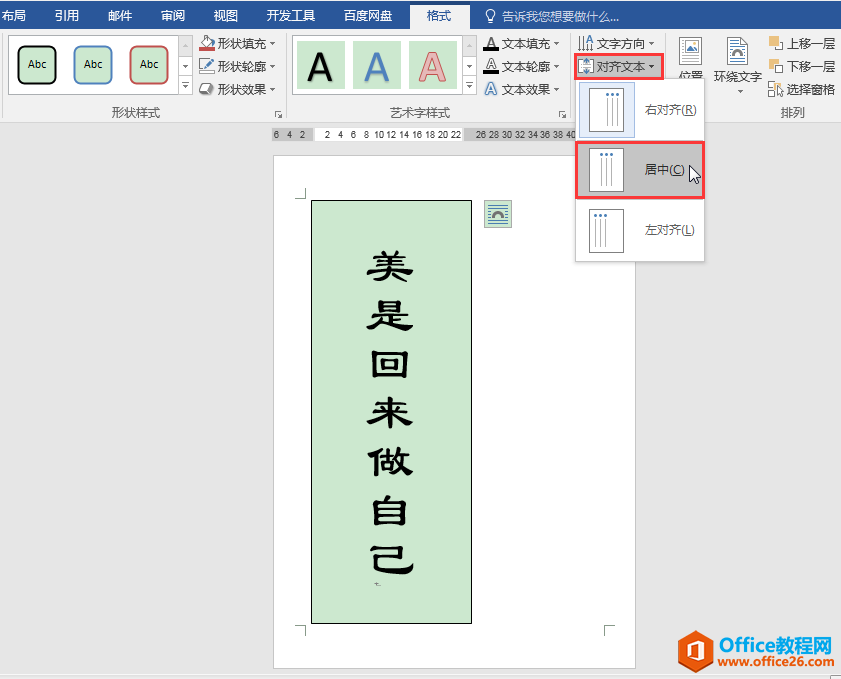Send shape backward with 下移一层
Screen dimensions: 841x679
(x=802, y=66)
